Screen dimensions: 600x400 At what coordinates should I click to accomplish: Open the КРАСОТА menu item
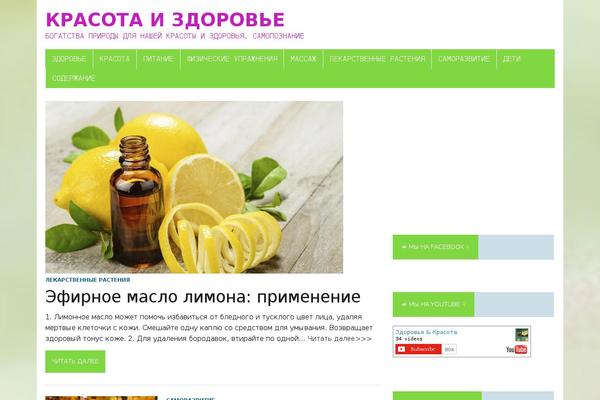click(114, 59)
